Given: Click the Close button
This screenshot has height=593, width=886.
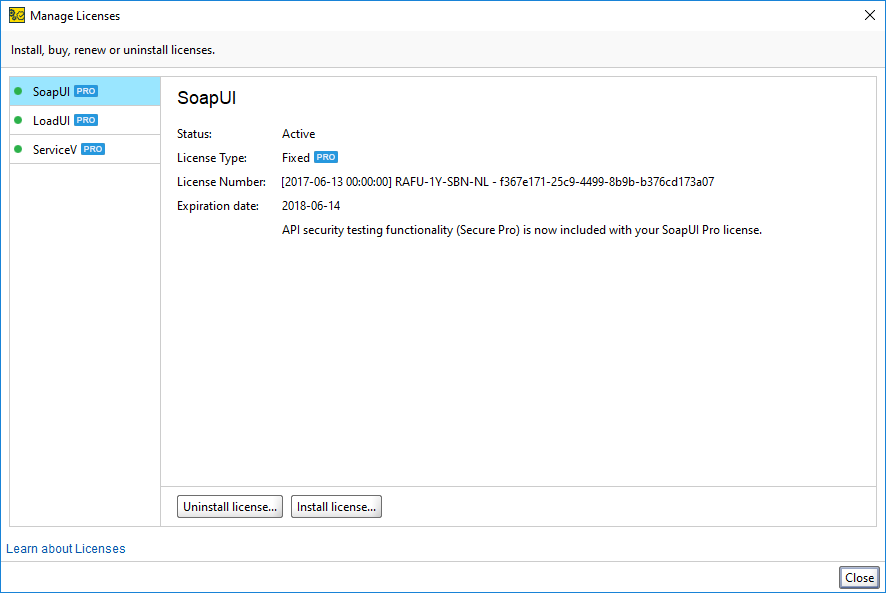Looking at the screenshot, I should [859, 578].
